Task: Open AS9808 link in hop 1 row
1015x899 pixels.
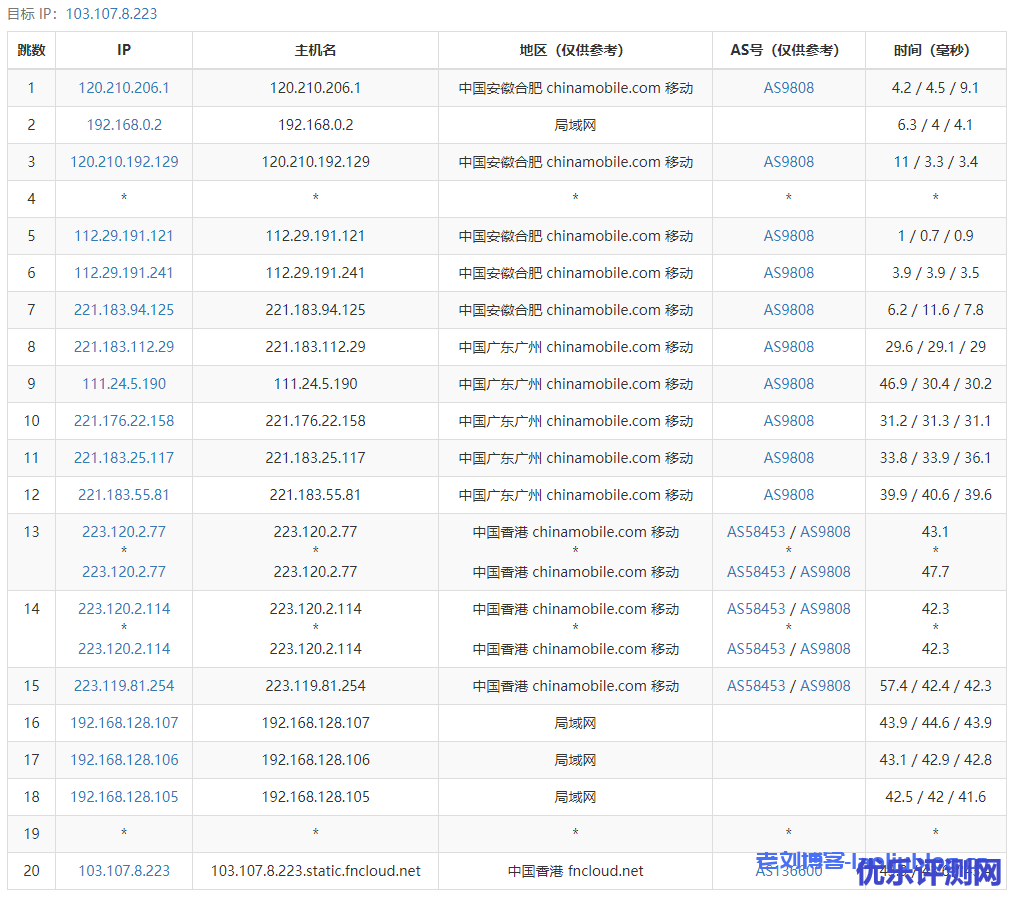Action: pyautogui.click(x=788, y=88)
